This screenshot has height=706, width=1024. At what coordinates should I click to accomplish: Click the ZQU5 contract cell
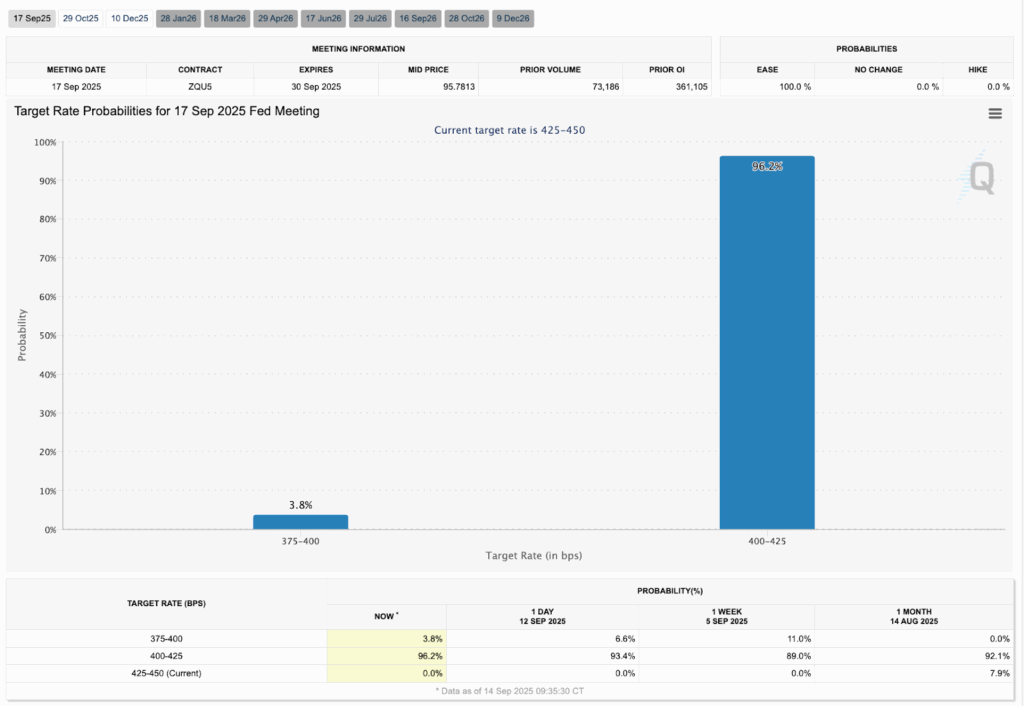pos(200,87)
